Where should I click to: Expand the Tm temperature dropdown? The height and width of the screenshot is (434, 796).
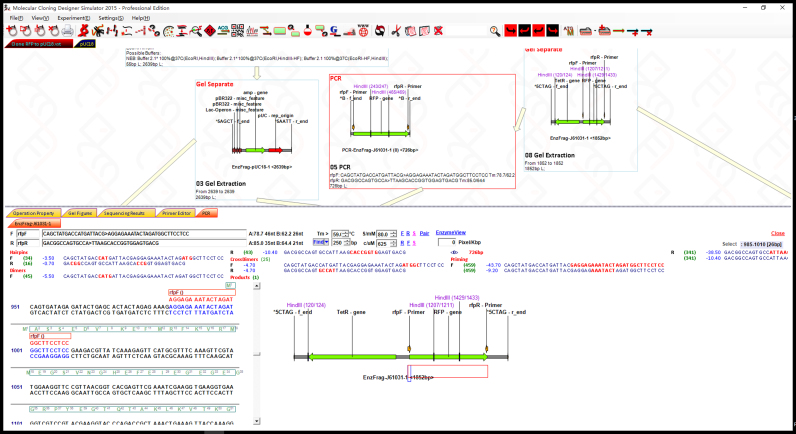(x=346, y=233)
